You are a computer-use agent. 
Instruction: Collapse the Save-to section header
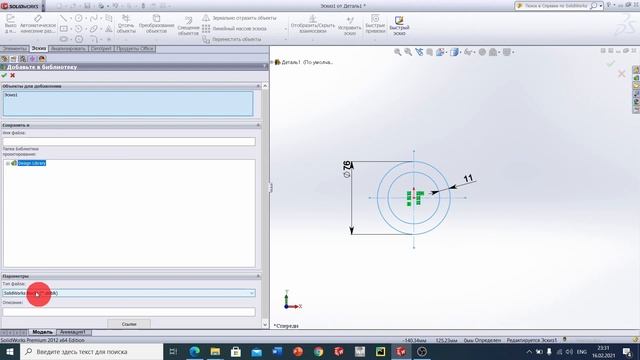click(x=258, y=125)
